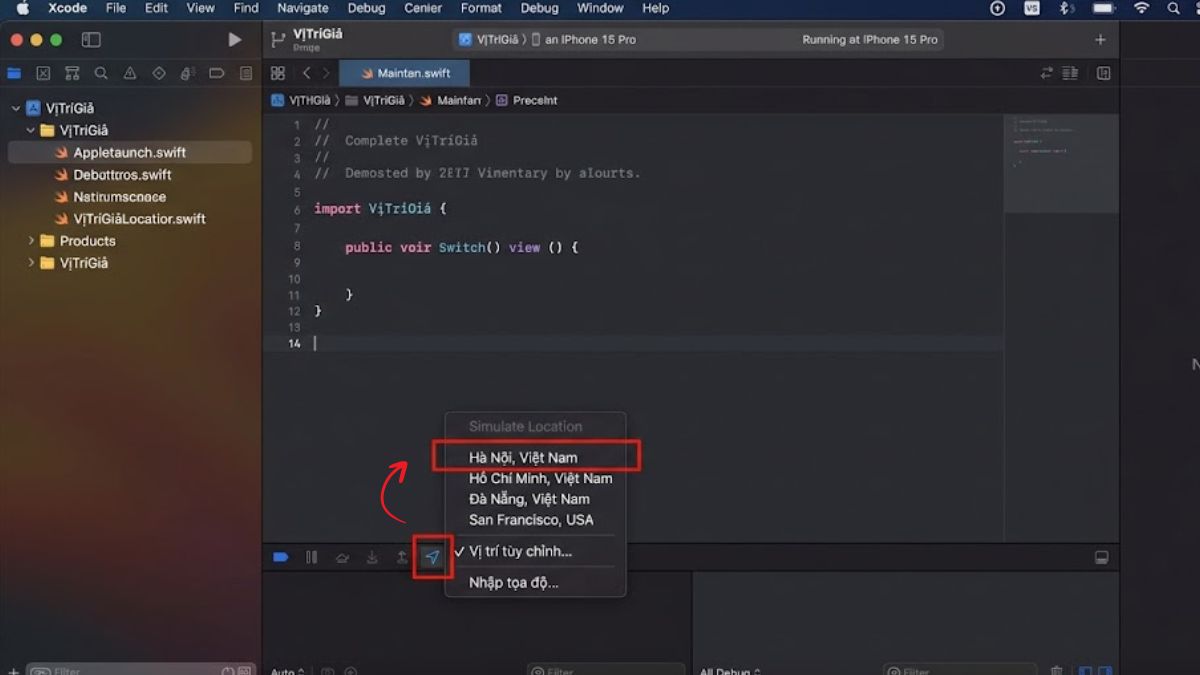The image size is (1200, 675).
Task: Open the Apple menu
Action: click(22, 8)
